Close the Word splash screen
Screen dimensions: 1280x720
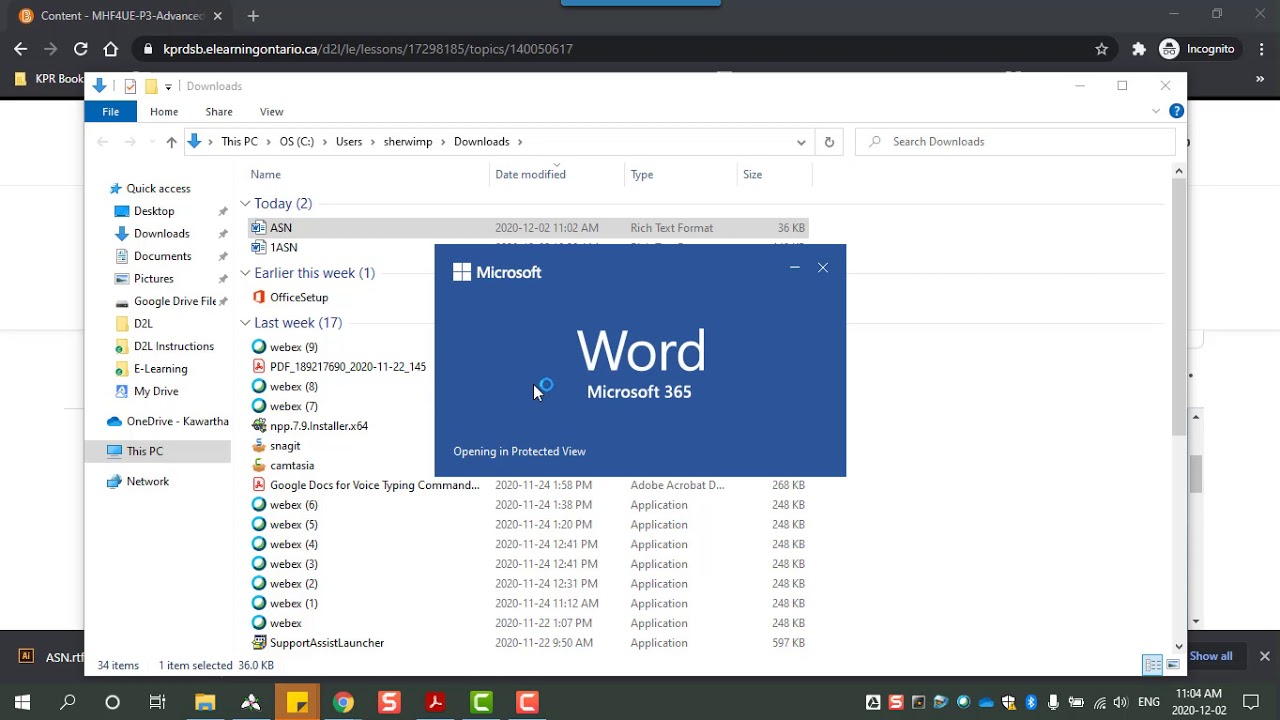pos(823,268)
